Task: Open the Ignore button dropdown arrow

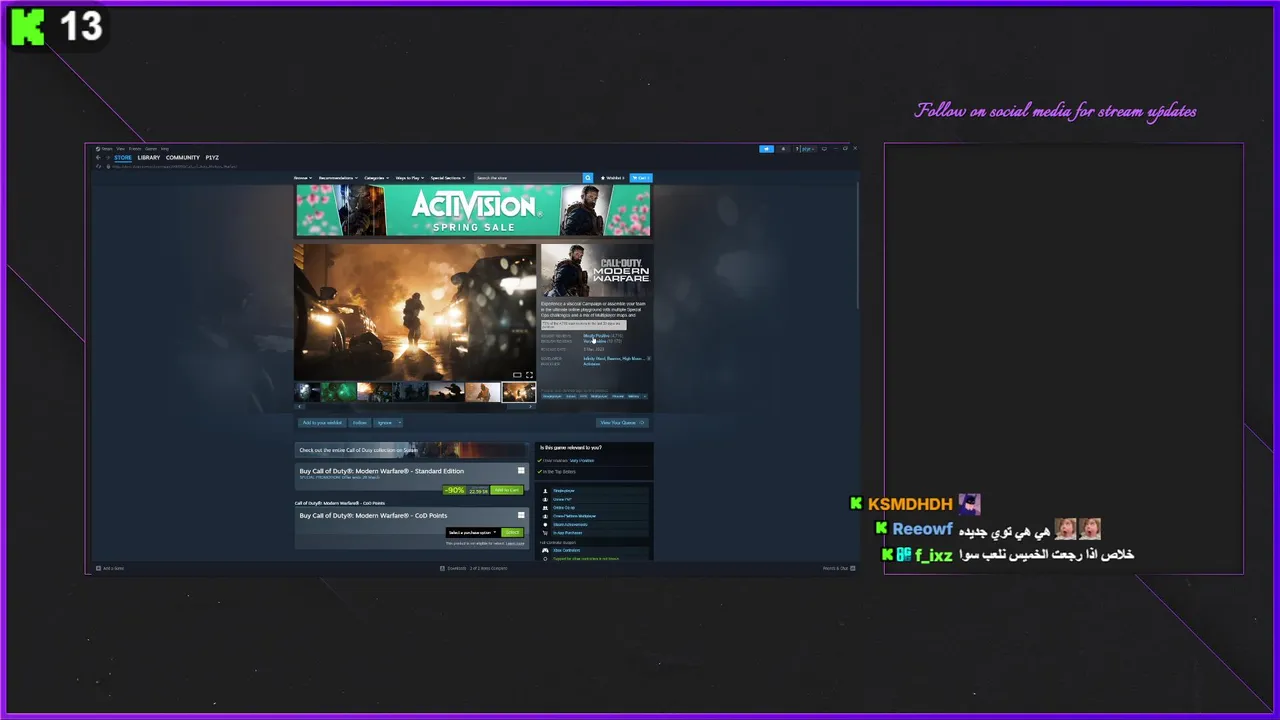Action: pos(399,423)
